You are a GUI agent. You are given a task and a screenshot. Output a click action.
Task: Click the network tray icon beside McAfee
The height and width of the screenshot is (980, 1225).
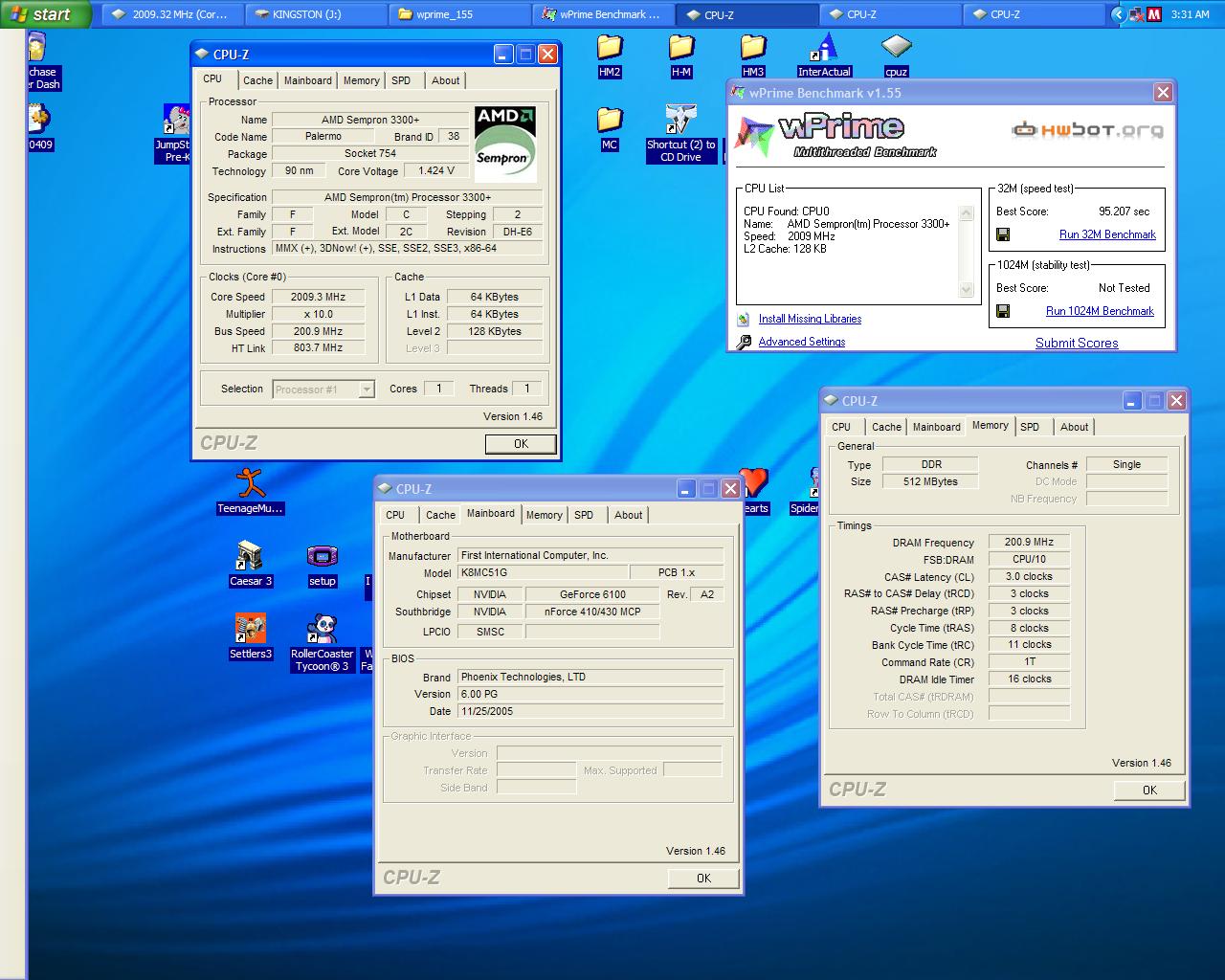(1136, 14)
